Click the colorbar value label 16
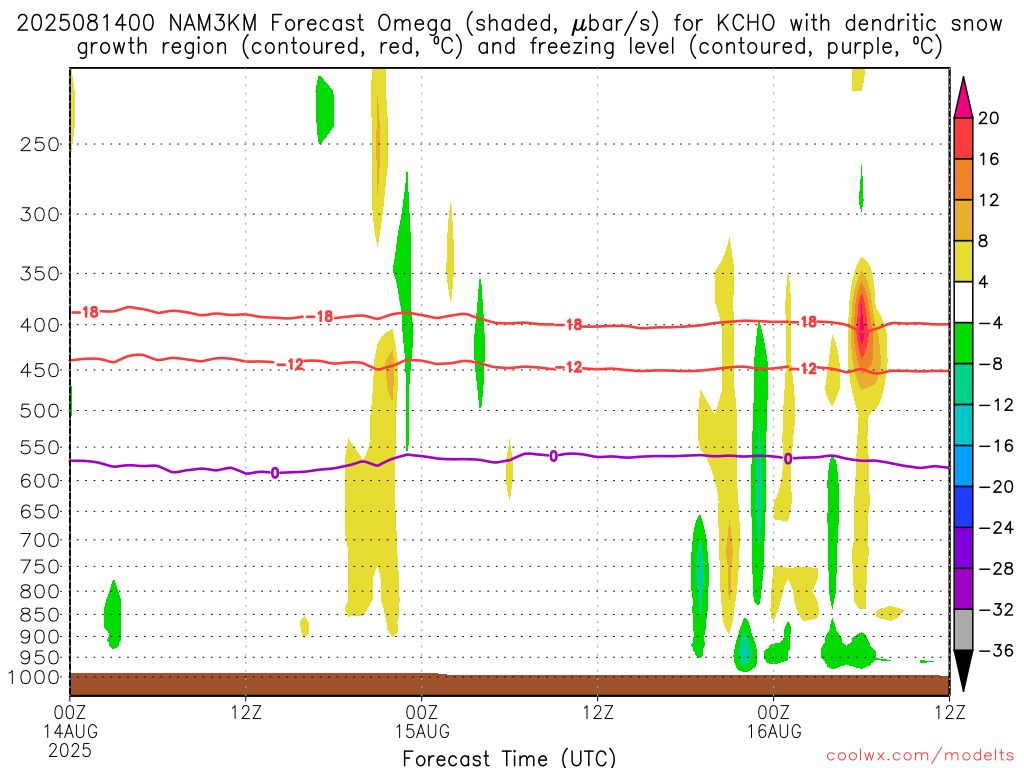 [x=989, y=159]
